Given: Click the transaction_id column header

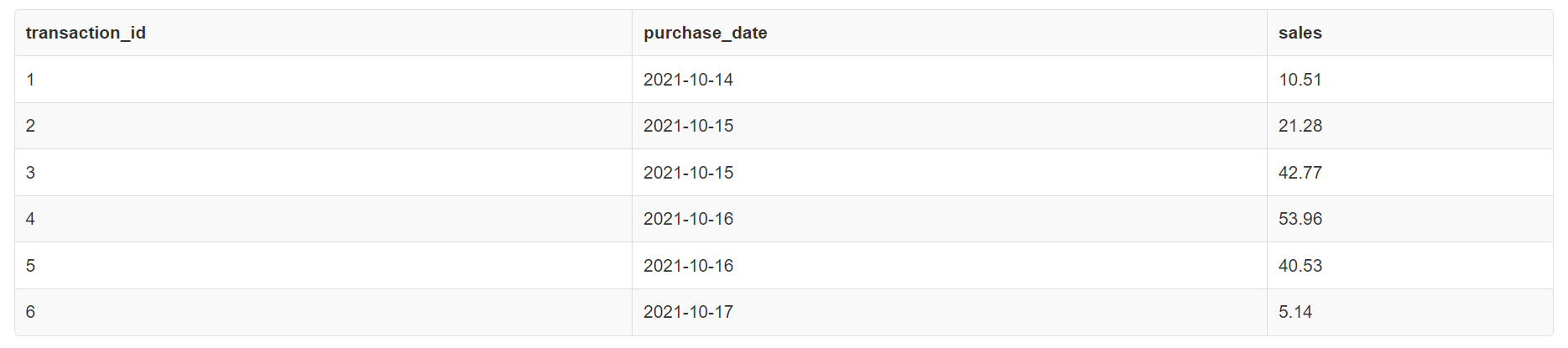Looking at the screenshot, I should pos(86,33).
